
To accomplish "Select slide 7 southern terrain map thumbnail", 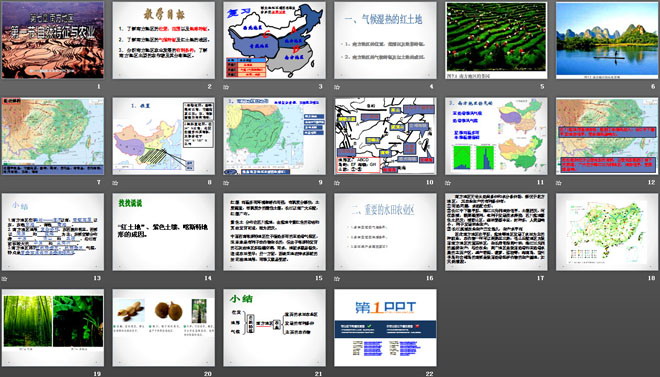I will (x=53, y=136).
